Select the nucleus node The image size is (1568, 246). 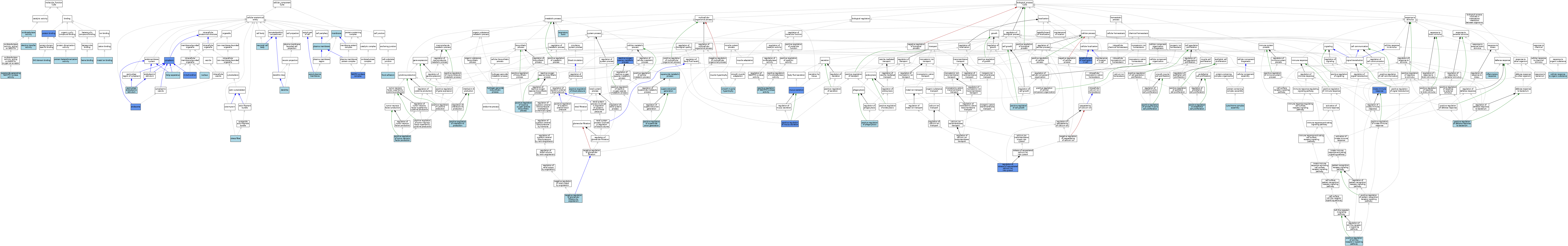pyautogui.click(x=205, y=75)
